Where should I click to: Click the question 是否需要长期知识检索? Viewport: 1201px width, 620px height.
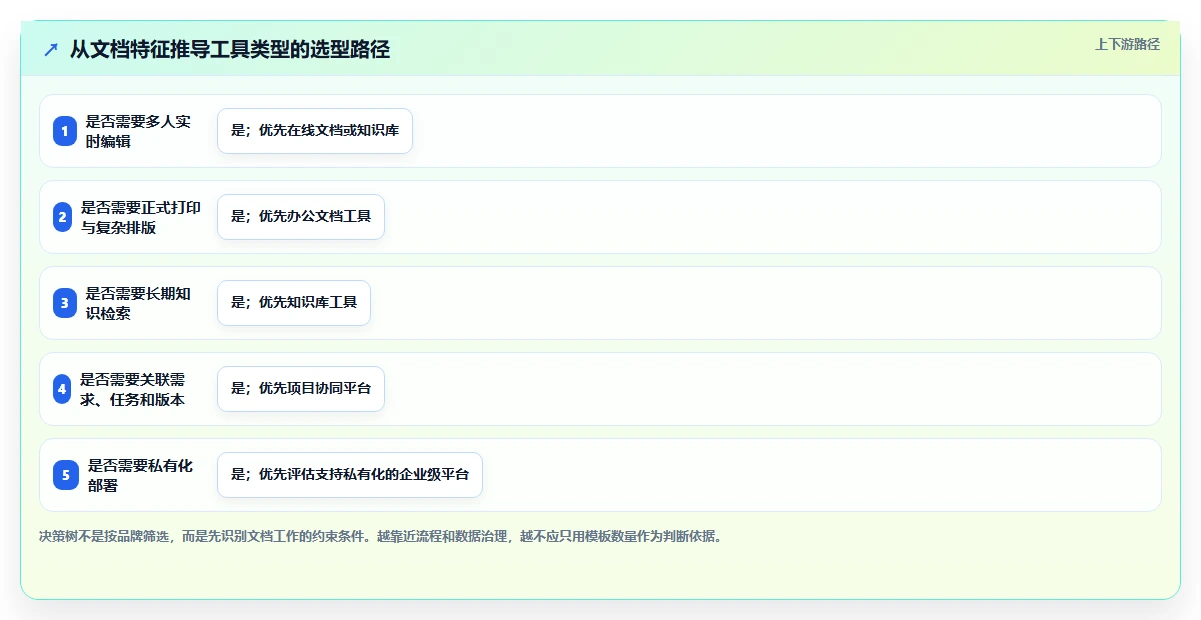[x=138, y=303]
